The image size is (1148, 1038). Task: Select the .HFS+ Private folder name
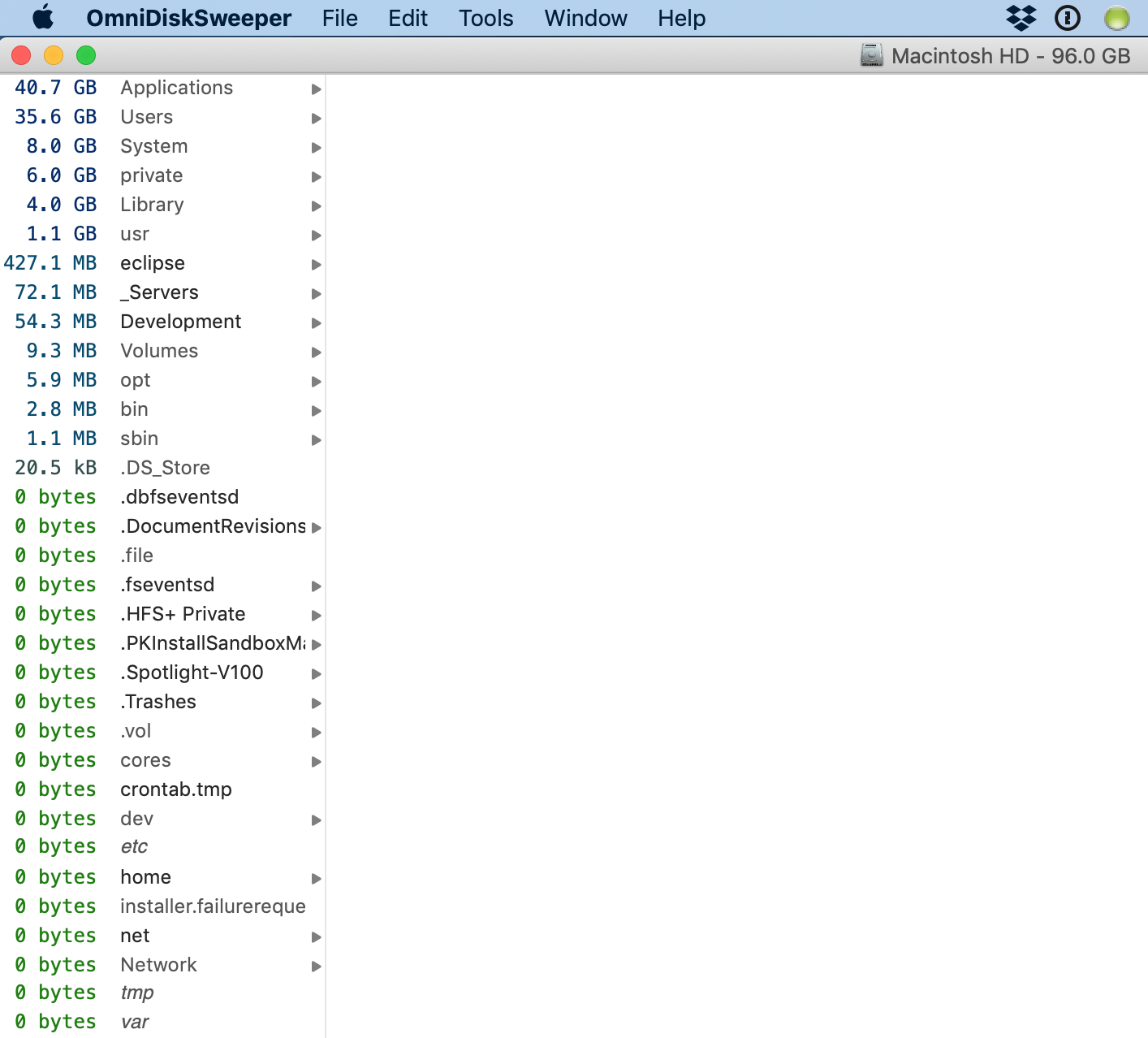coord(183,614)
